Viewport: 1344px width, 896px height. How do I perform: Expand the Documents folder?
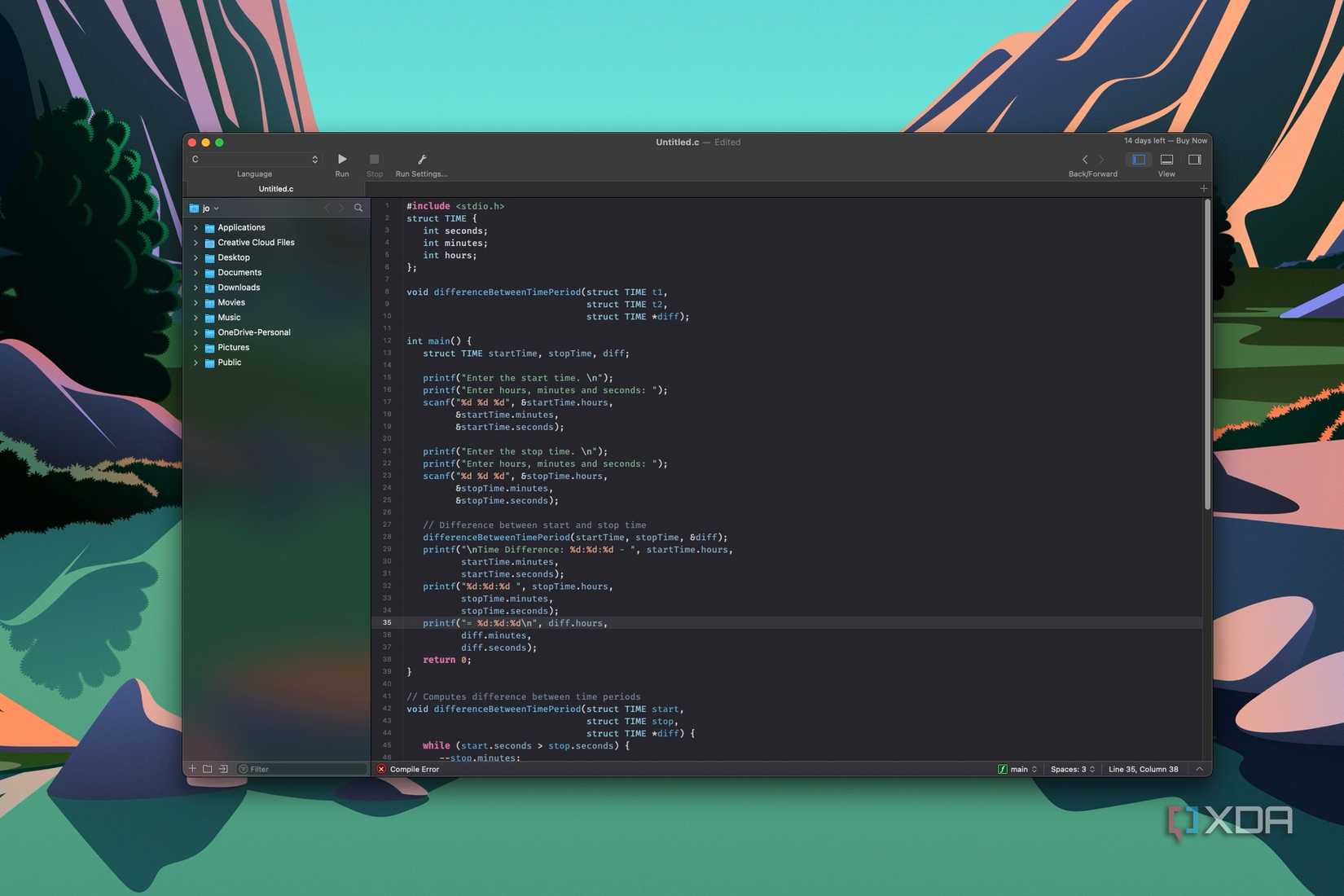195,272
